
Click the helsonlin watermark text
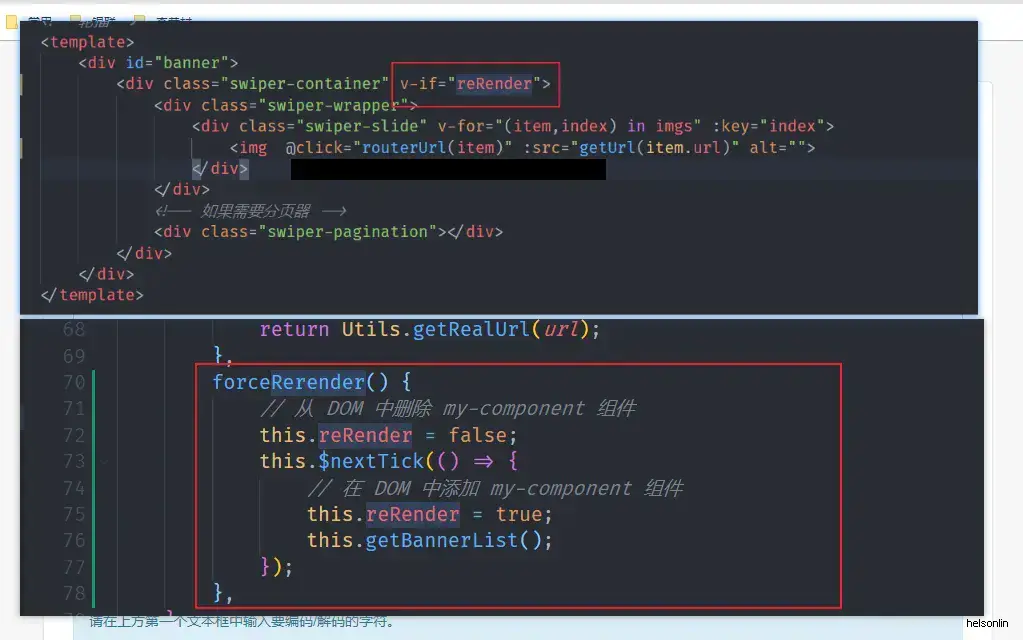(986, 623)
